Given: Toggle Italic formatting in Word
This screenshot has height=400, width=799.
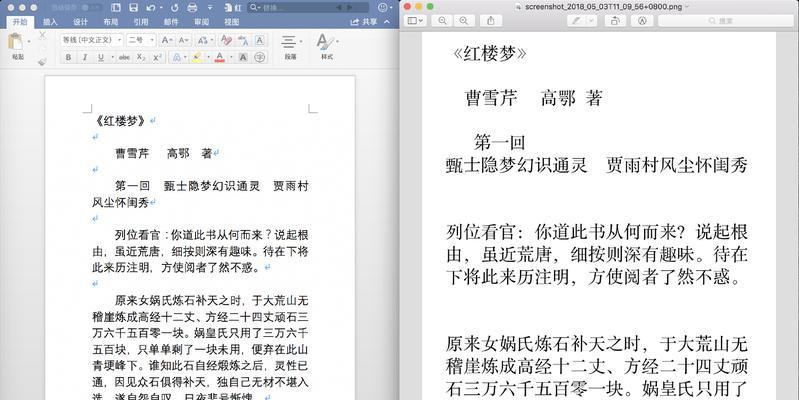Looking at the screenshot, I should pyautogui.click(x=84, y=58).
